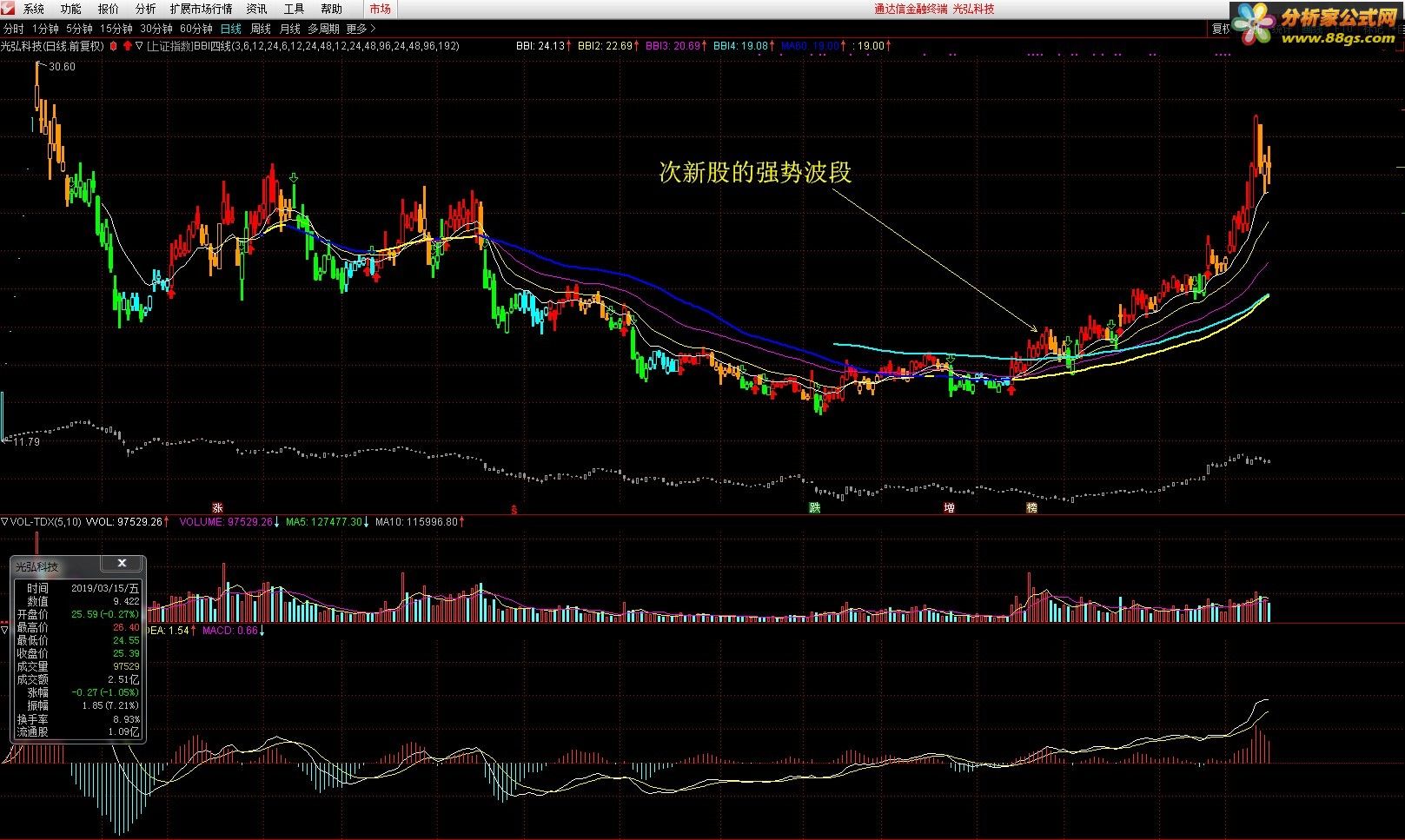This screenshot has width=1405, height=840.
Task: Click the date 2019/03/15/五 in info panel
Action: (105, 588)
